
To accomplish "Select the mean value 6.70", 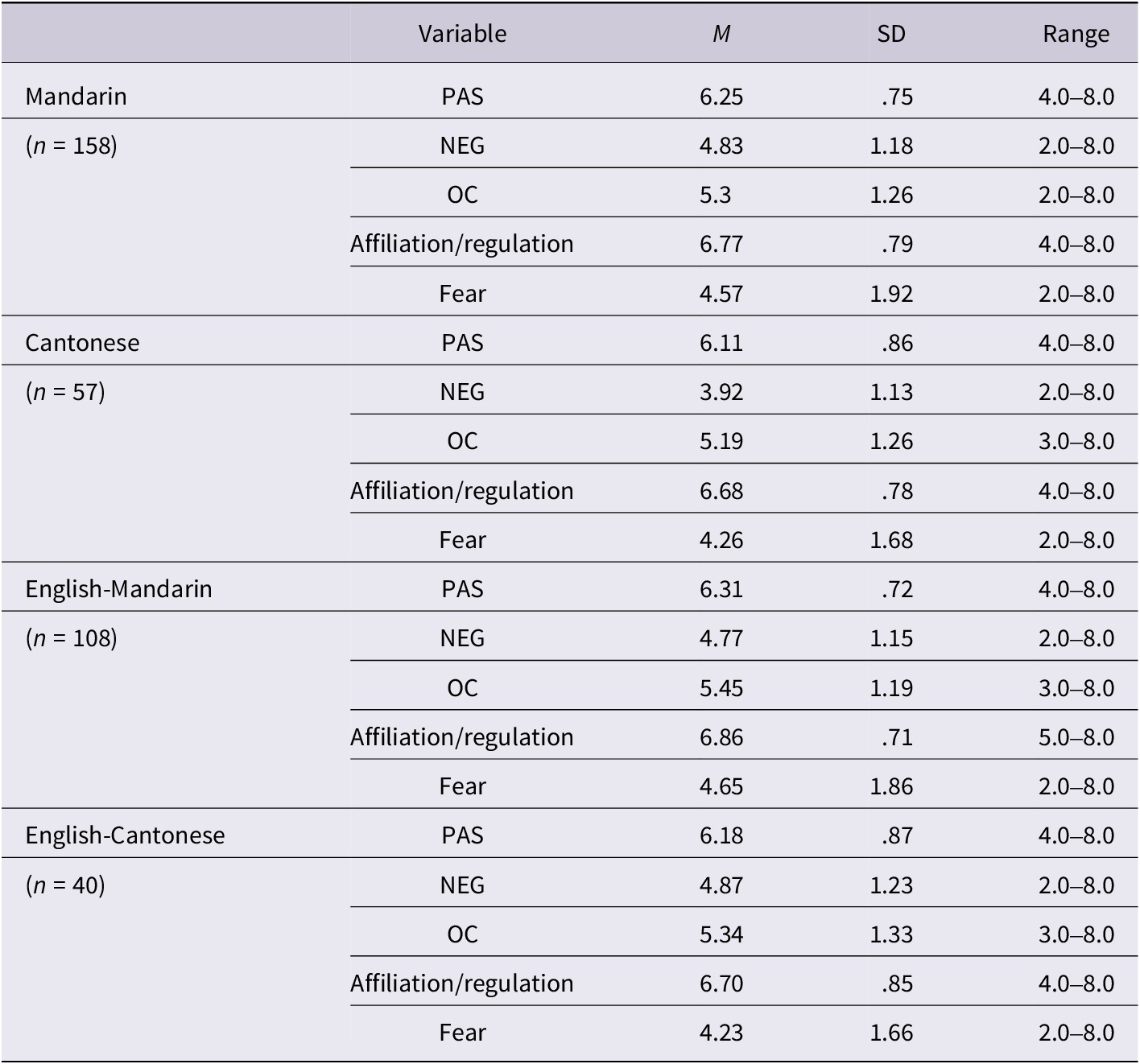I will point(721,984).
